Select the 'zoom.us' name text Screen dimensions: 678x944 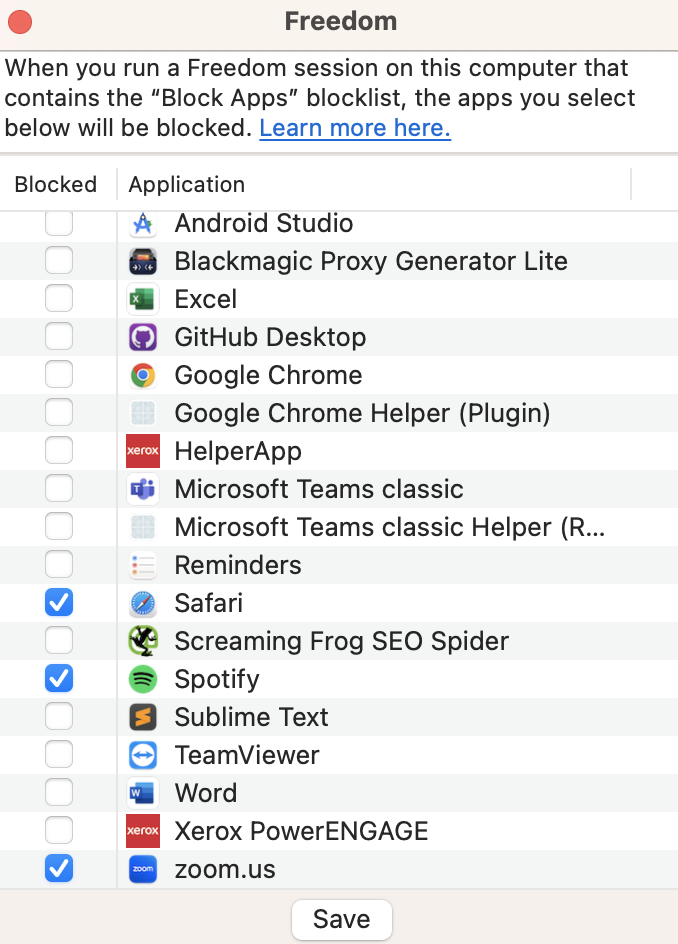pyautogui.click(x=225, y=869)
